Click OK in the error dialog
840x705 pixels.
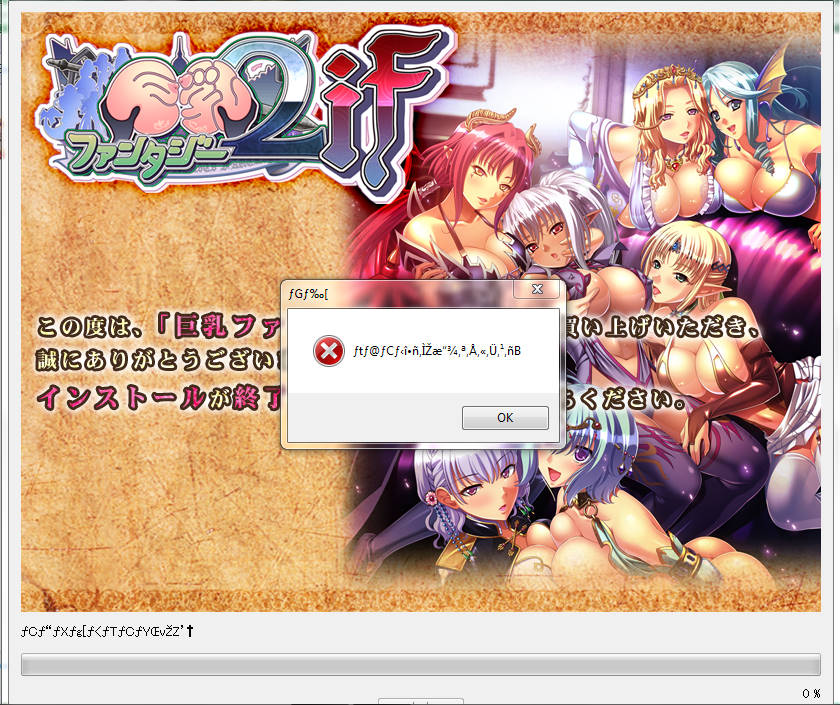[505, 418]
